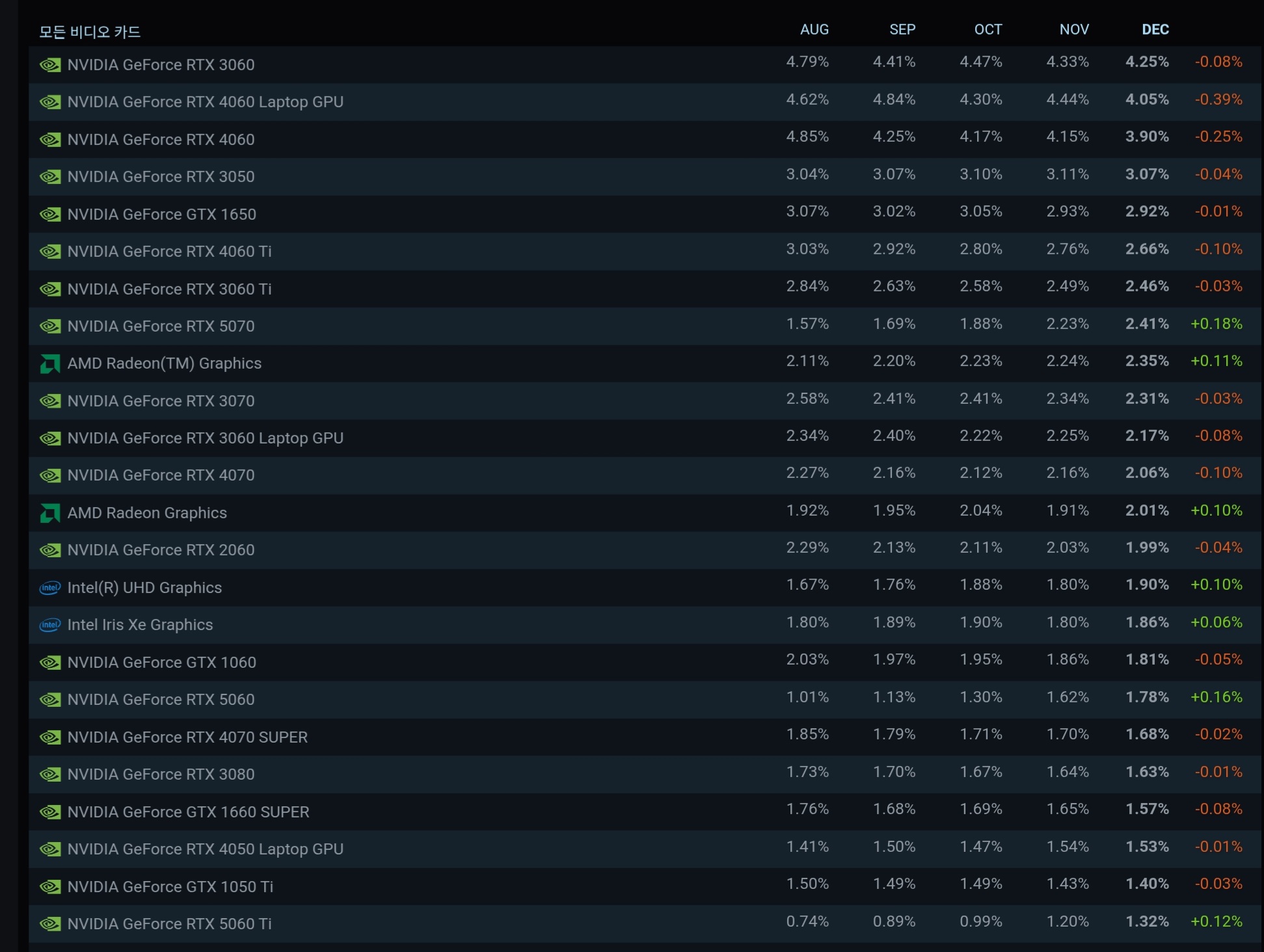
Task: Click the NVIDIA logo next to GTX 1650
Action: tap(50, 215)
